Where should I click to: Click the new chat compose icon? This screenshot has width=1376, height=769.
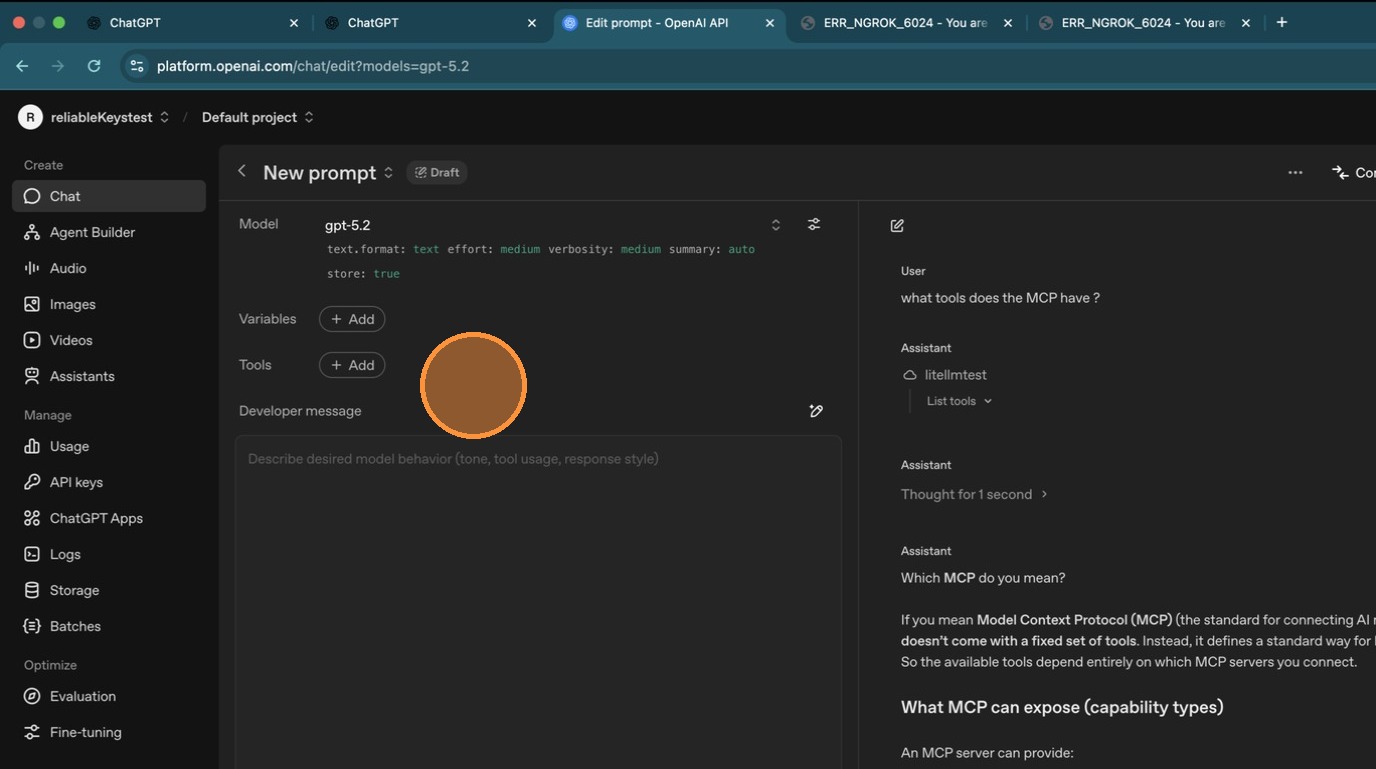(x=897, y=226)
